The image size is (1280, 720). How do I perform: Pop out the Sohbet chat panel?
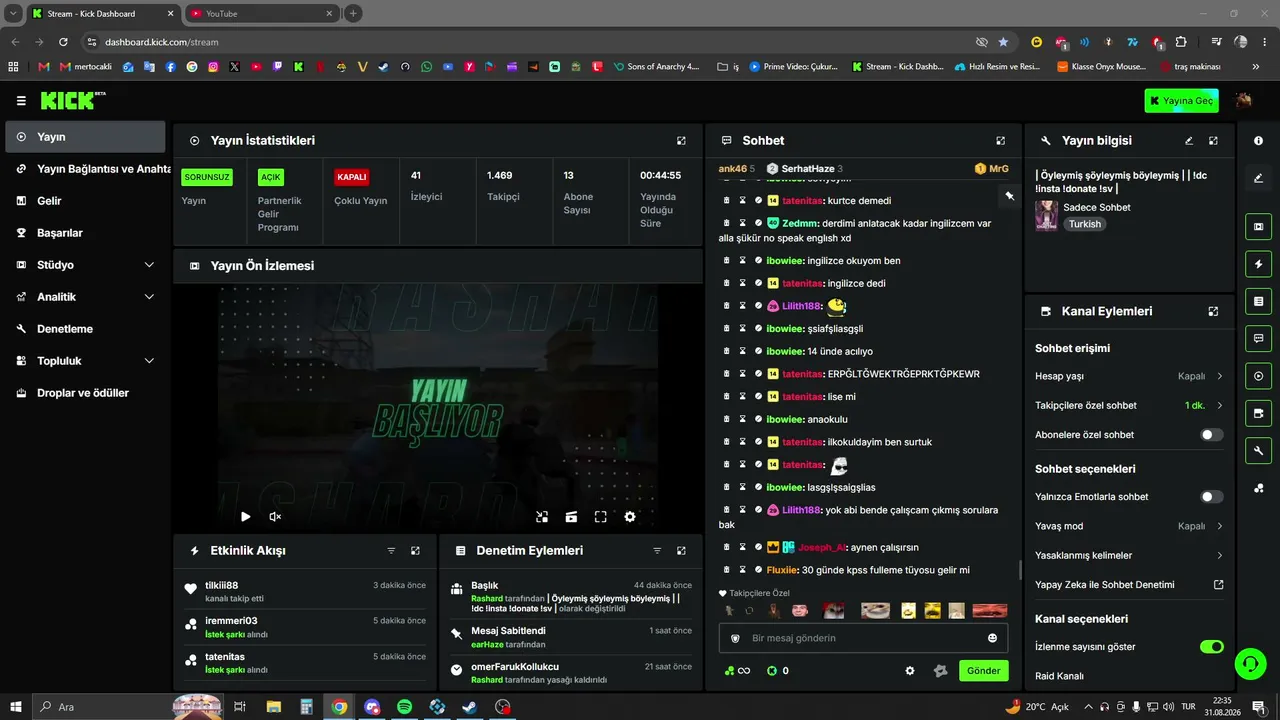click(1000, 141)
